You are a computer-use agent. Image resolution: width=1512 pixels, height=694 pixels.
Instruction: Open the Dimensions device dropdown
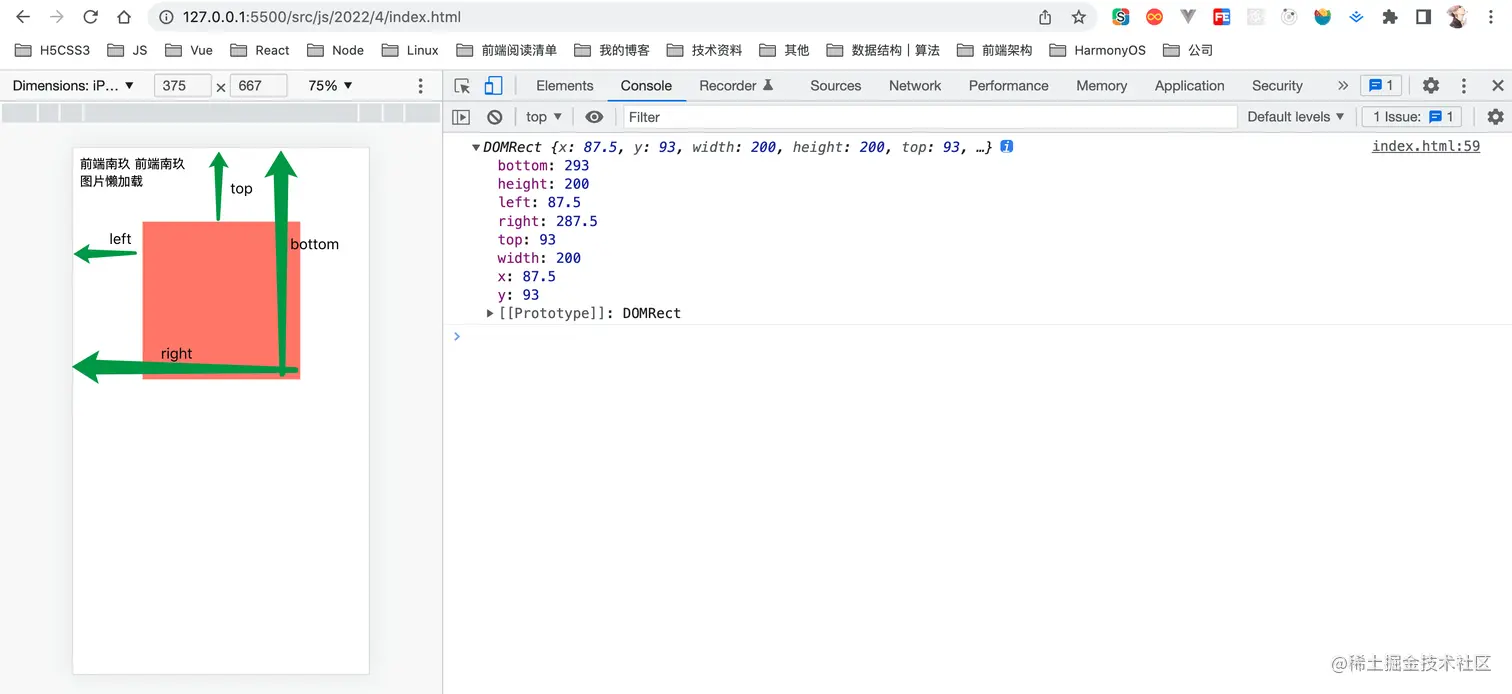(73, 86)
